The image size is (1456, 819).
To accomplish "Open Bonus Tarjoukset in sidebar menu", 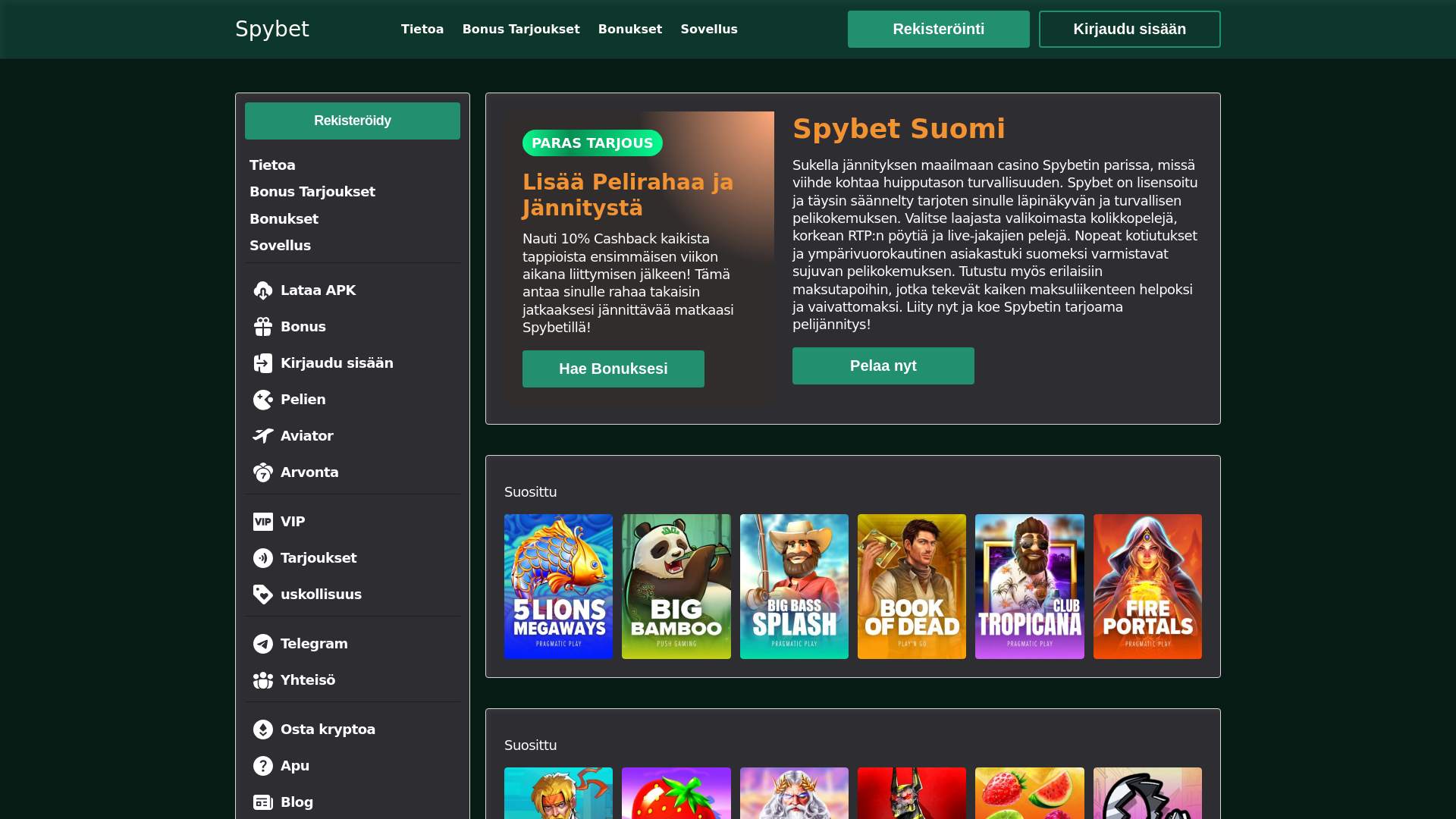I will point(312,192).
